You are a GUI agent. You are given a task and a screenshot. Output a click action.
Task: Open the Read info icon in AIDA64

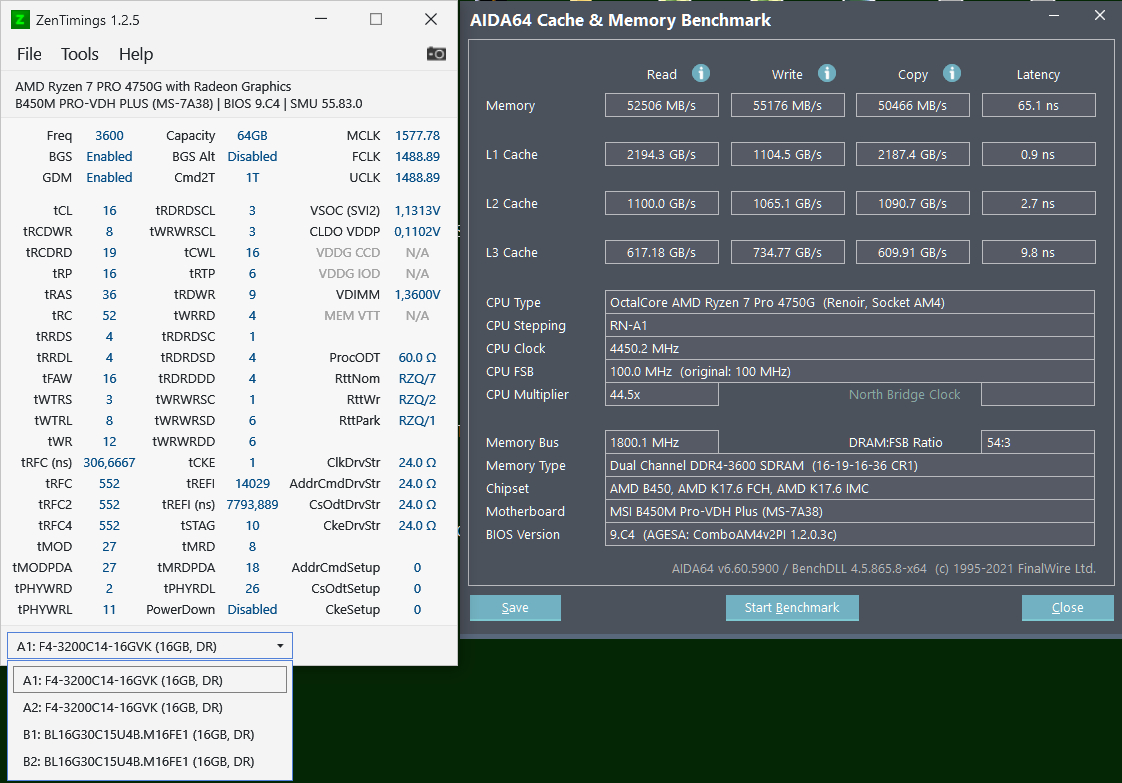tap(701, 73)
